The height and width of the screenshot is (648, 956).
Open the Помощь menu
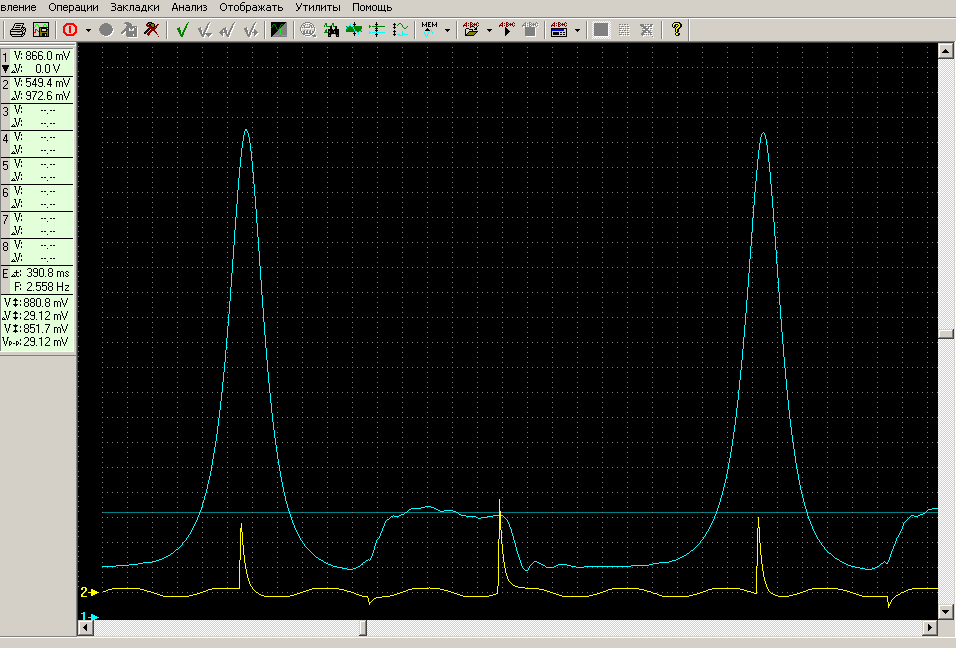point(372,7)
